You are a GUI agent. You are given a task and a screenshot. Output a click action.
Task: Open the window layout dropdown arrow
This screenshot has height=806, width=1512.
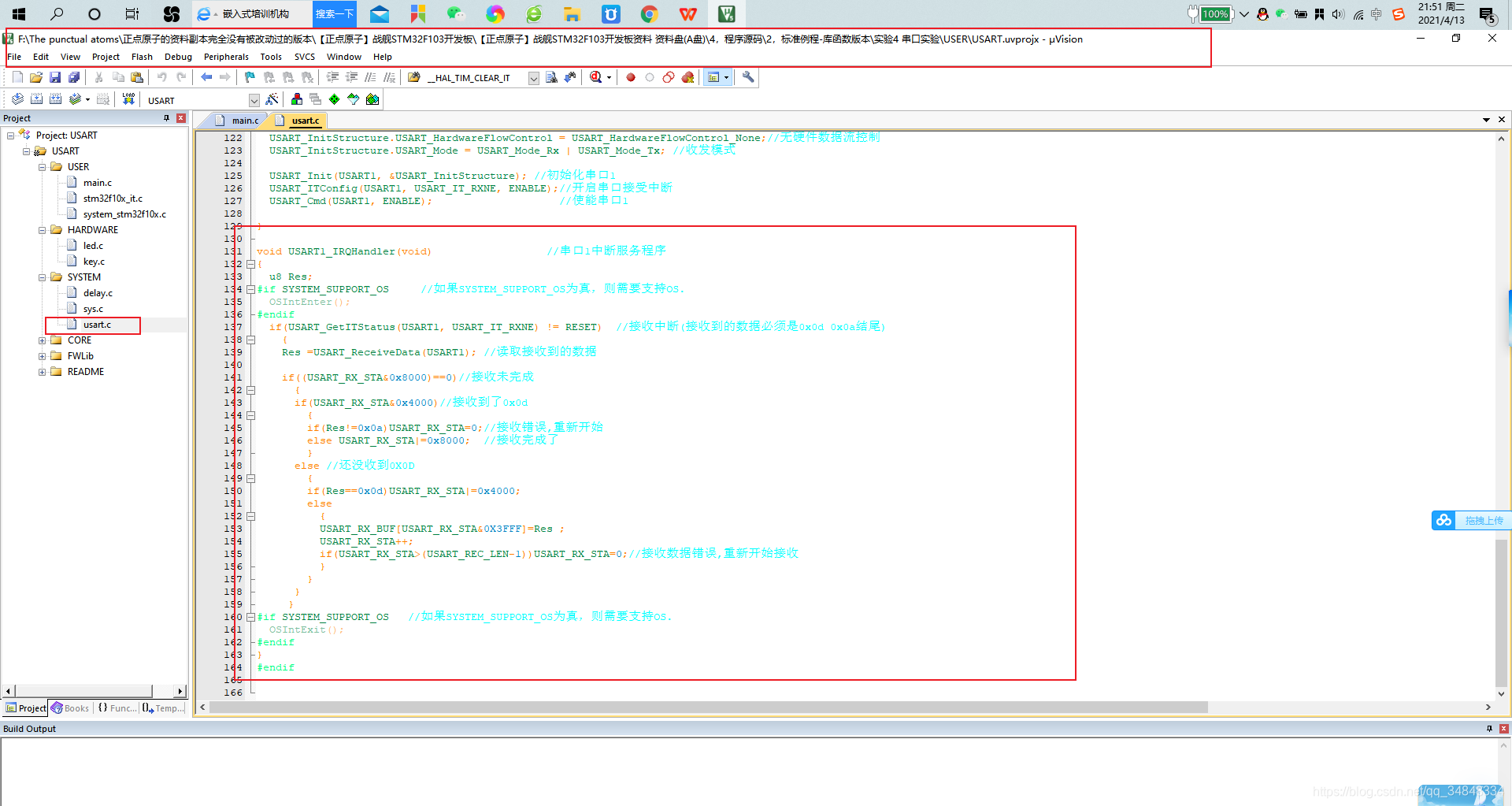[x=726, y=77]
